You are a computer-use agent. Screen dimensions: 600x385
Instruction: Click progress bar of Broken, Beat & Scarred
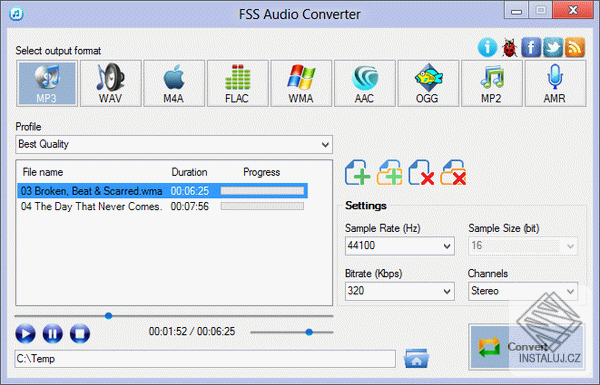[x=262, y=191]
